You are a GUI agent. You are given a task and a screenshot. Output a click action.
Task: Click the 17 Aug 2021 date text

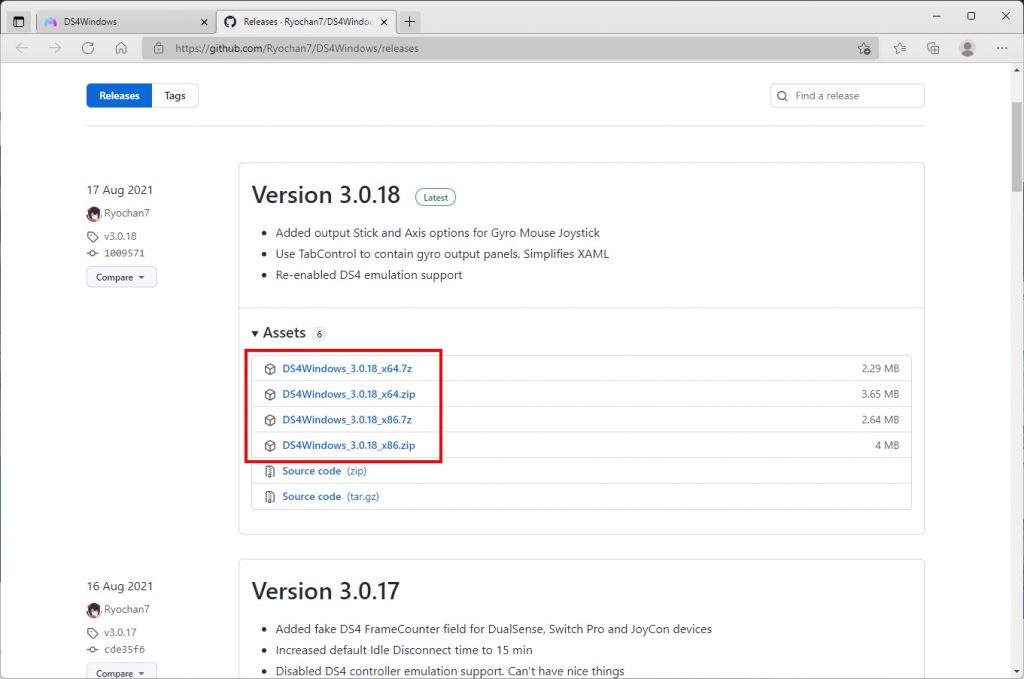coord(120,190)
